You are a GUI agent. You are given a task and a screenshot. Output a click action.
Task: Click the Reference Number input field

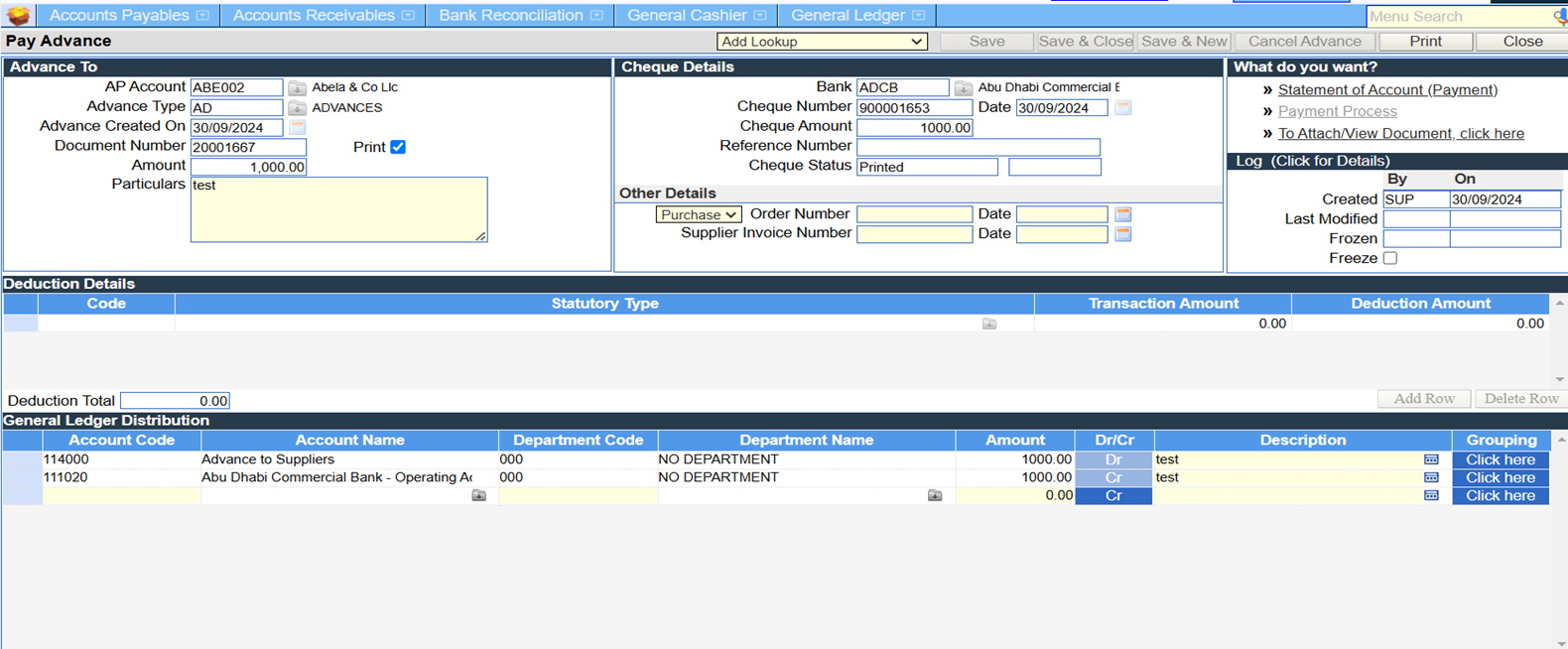coord(978,147)
